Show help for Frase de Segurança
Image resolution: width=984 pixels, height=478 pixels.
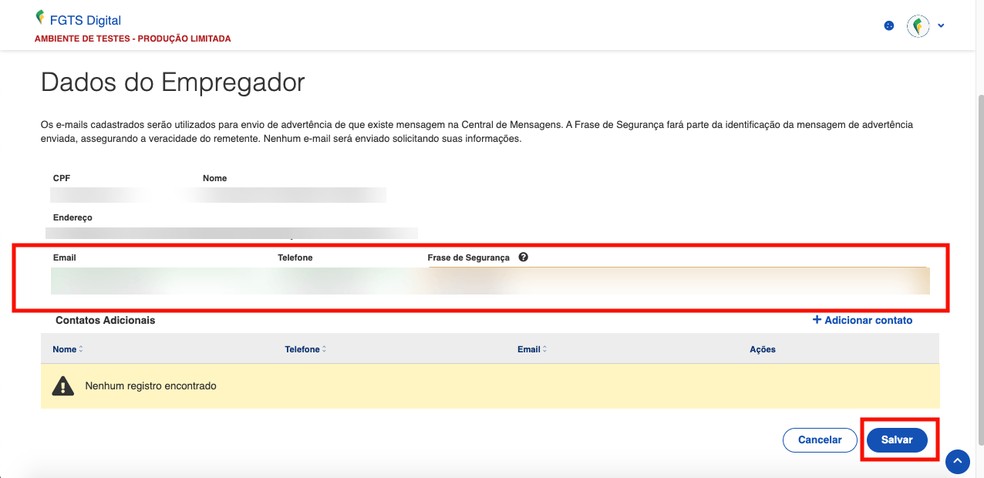coord(523,257)
